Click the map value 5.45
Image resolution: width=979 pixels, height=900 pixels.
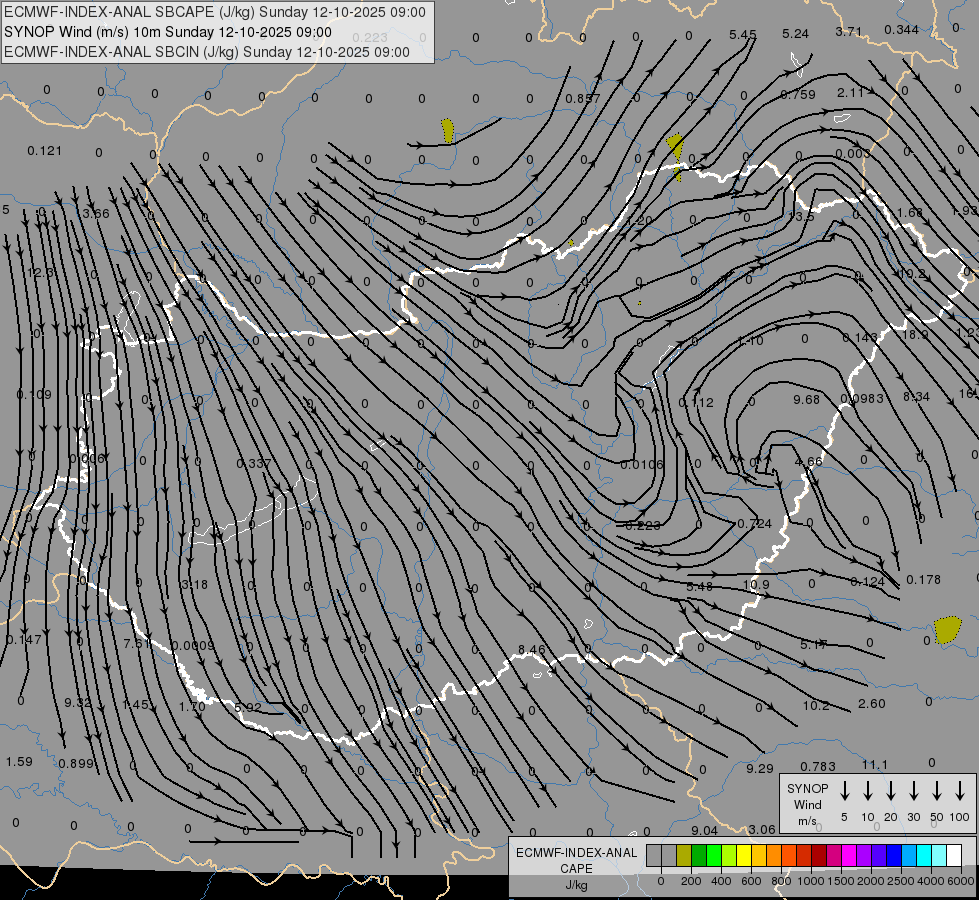click(x=743, y=35)
